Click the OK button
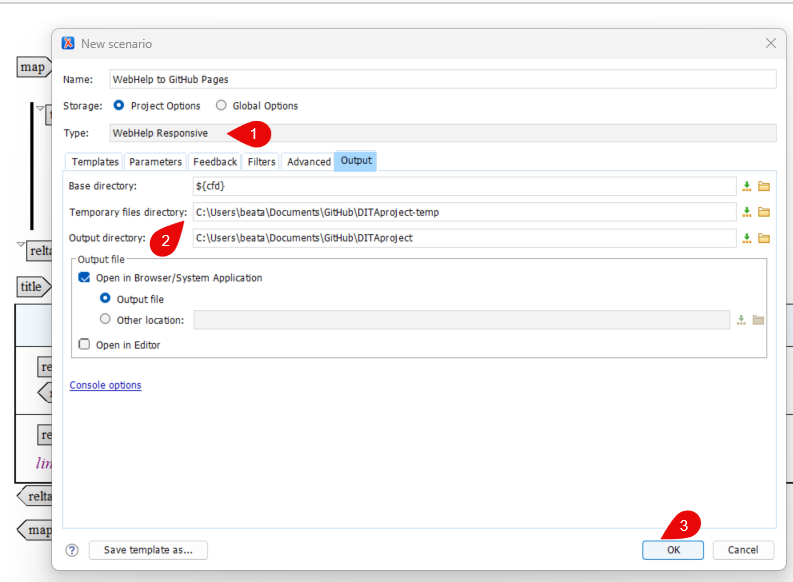The image size is (793, 582). [x=673, y=550]
